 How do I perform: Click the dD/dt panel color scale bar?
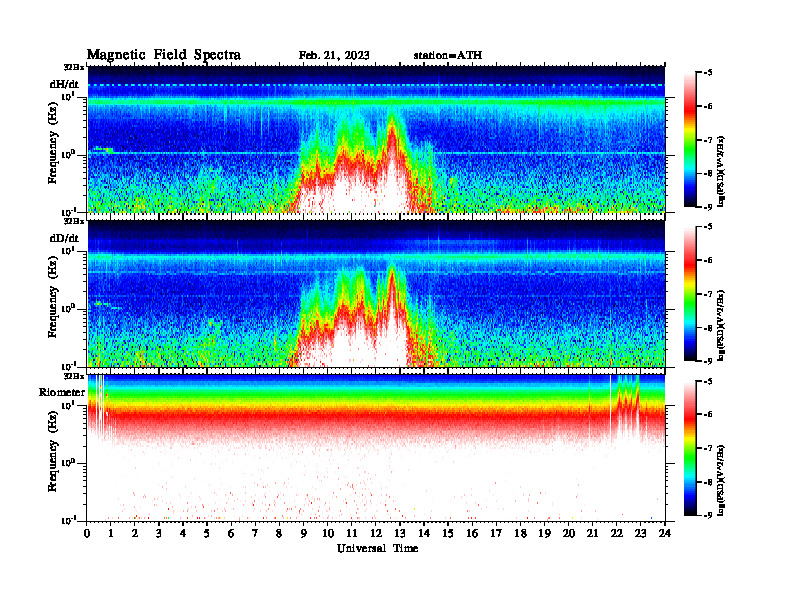coord(690,294)
